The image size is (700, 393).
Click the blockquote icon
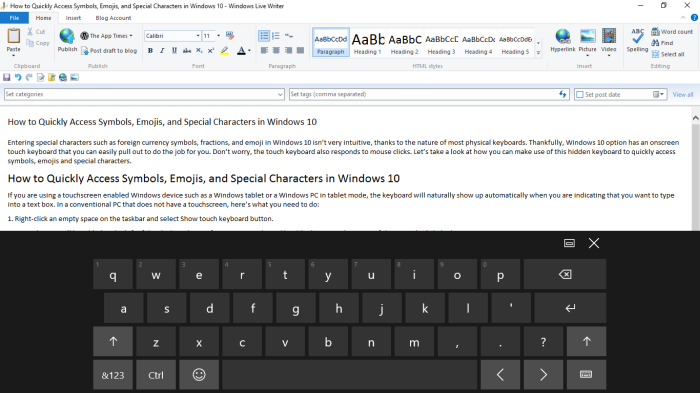(289, 36)
